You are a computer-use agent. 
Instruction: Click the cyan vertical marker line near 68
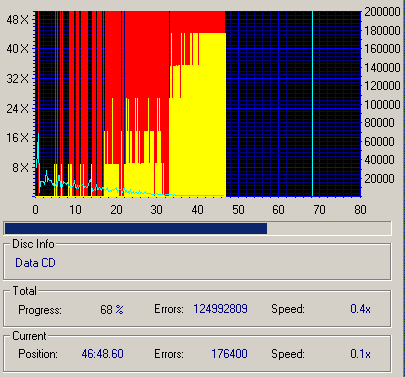312,103
